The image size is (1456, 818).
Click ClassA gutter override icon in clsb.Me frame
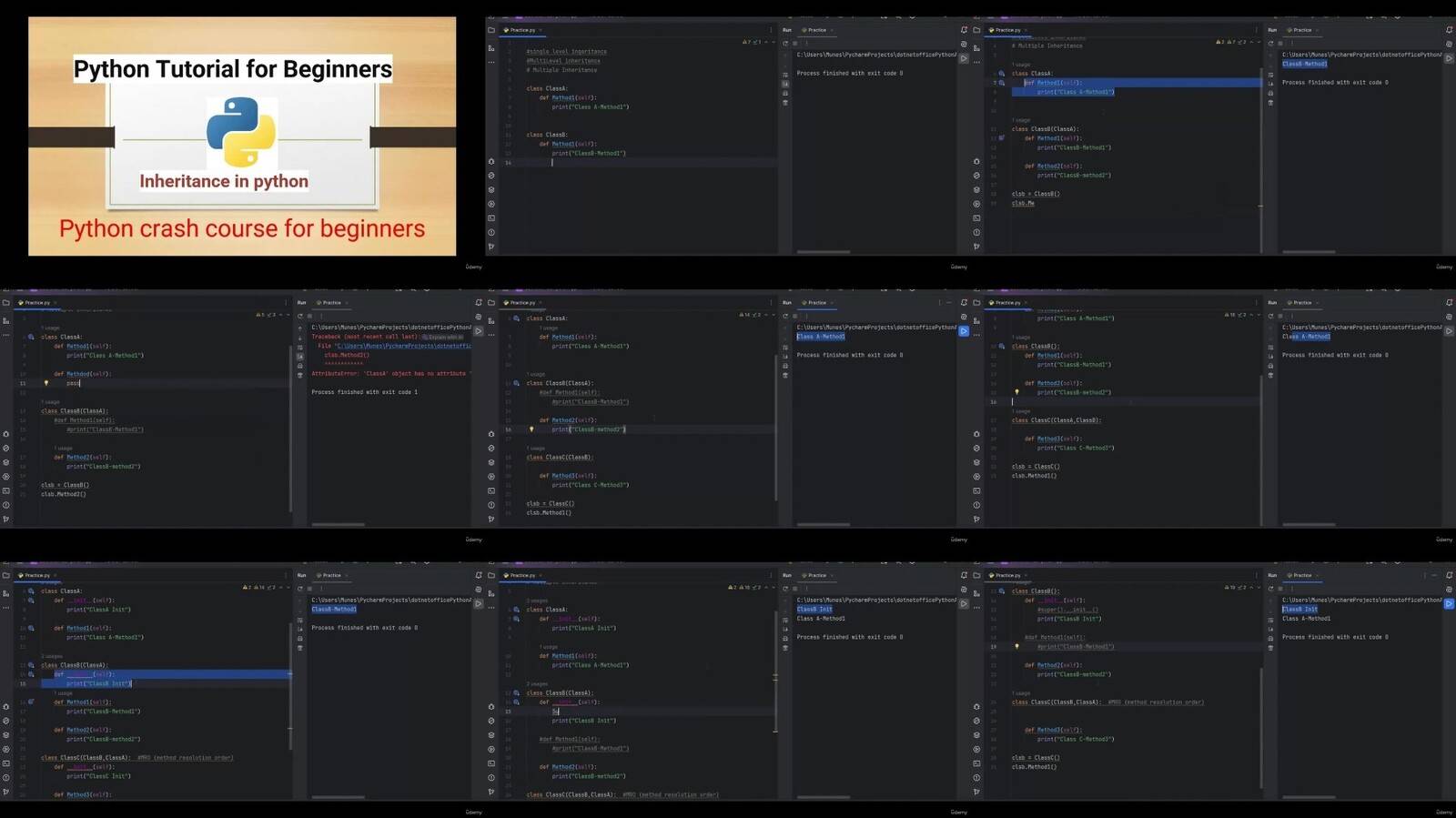[1002, 74]
